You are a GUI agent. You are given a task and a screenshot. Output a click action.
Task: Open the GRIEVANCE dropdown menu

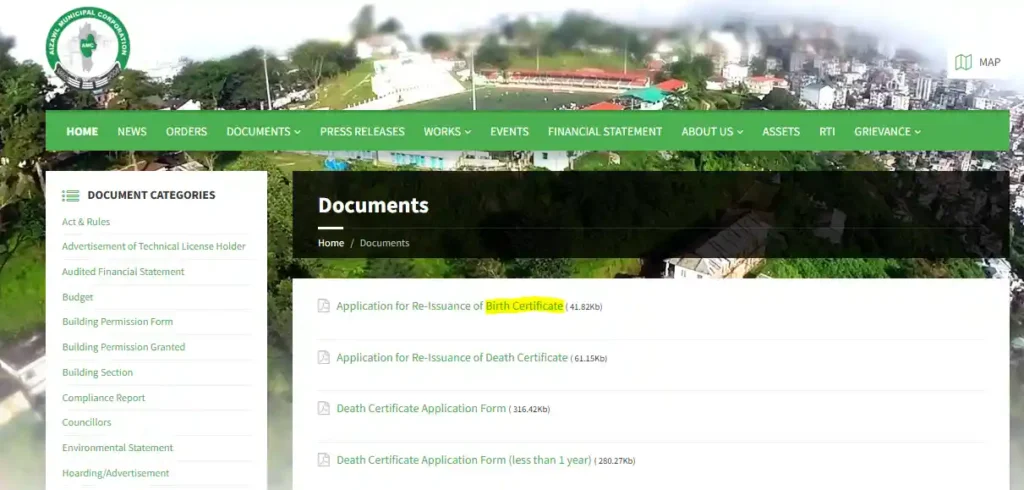coord(887,132)
